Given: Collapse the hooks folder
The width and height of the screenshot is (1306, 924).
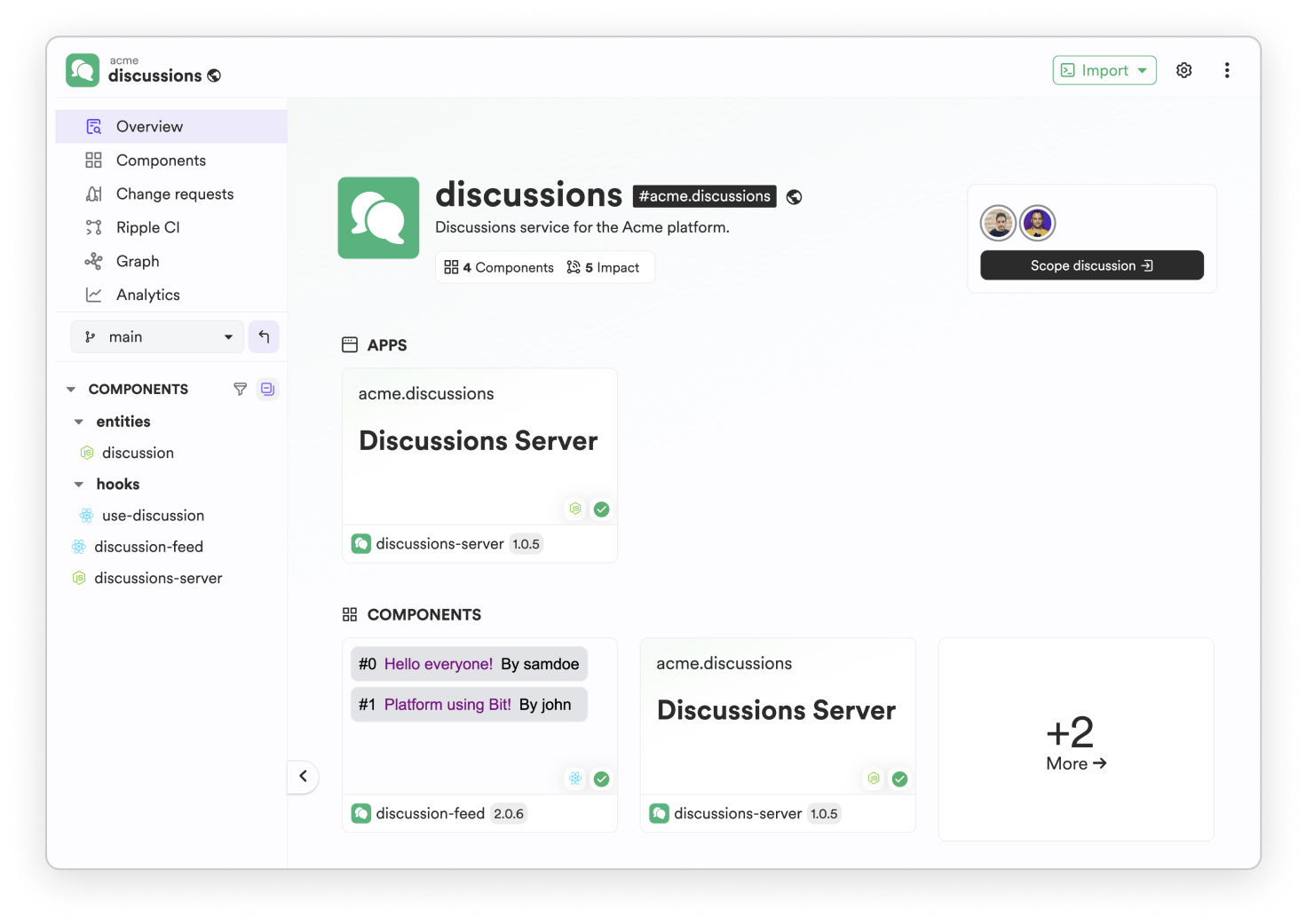Looking at the screenshot, I should pos(79,485).
